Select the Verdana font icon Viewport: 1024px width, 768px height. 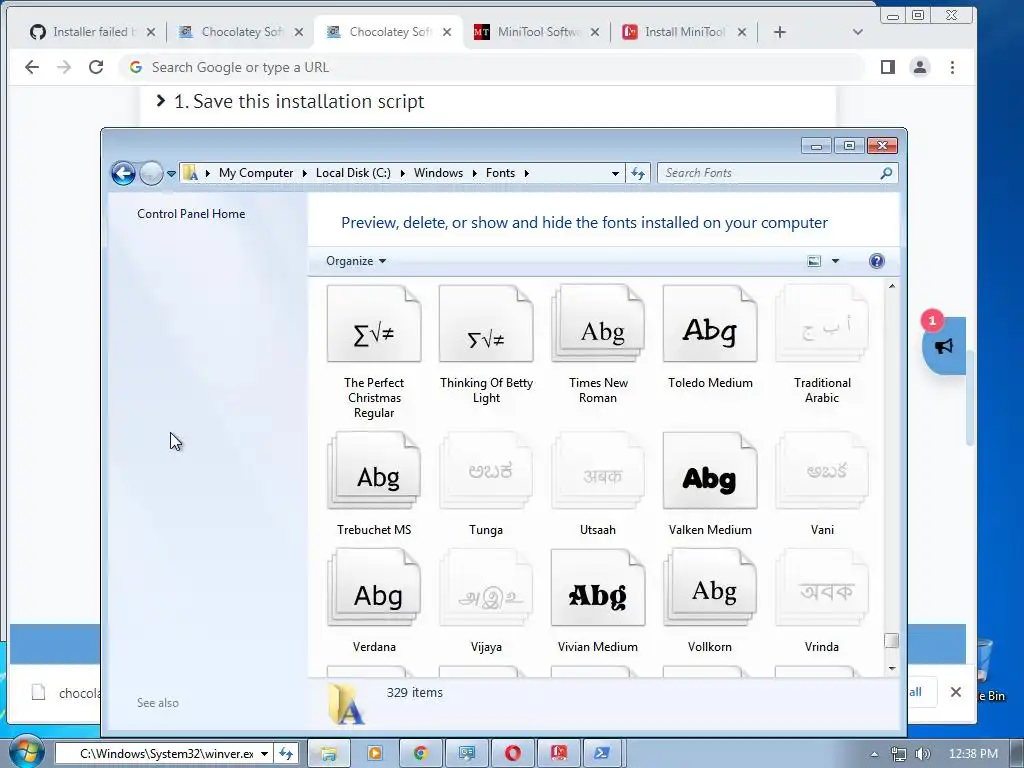point(374,588)
